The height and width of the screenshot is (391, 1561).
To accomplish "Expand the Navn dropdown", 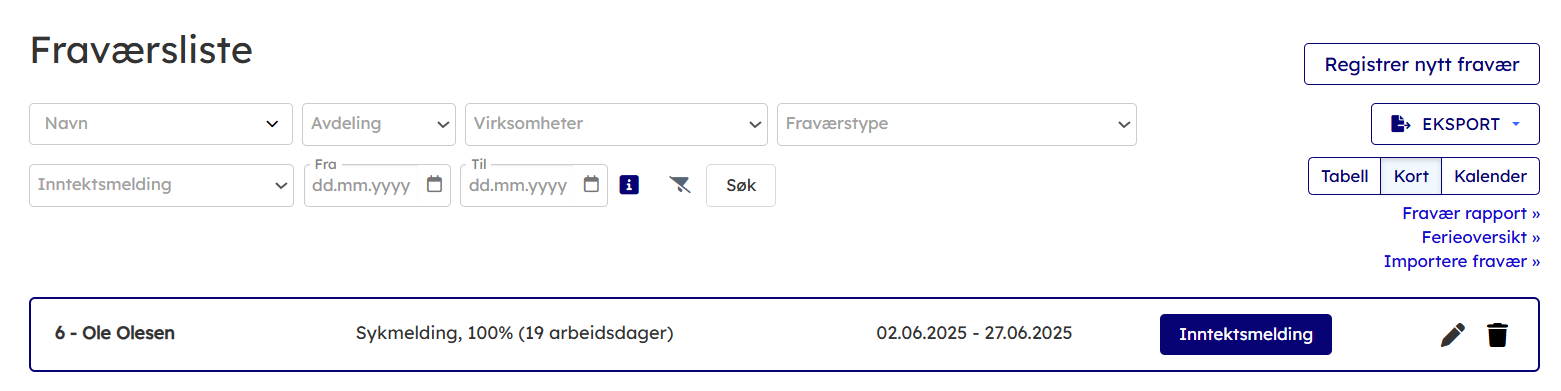I will 161,124.
